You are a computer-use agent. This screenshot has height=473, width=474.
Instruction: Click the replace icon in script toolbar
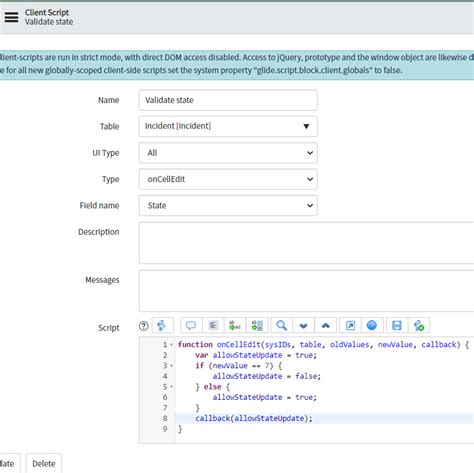click(x=235, y=325)
